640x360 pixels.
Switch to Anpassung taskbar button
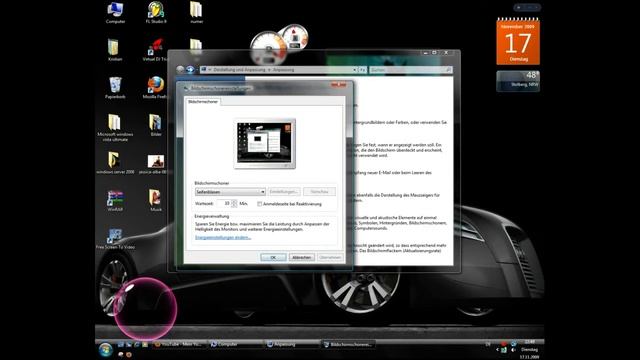[x=291, y=344]
